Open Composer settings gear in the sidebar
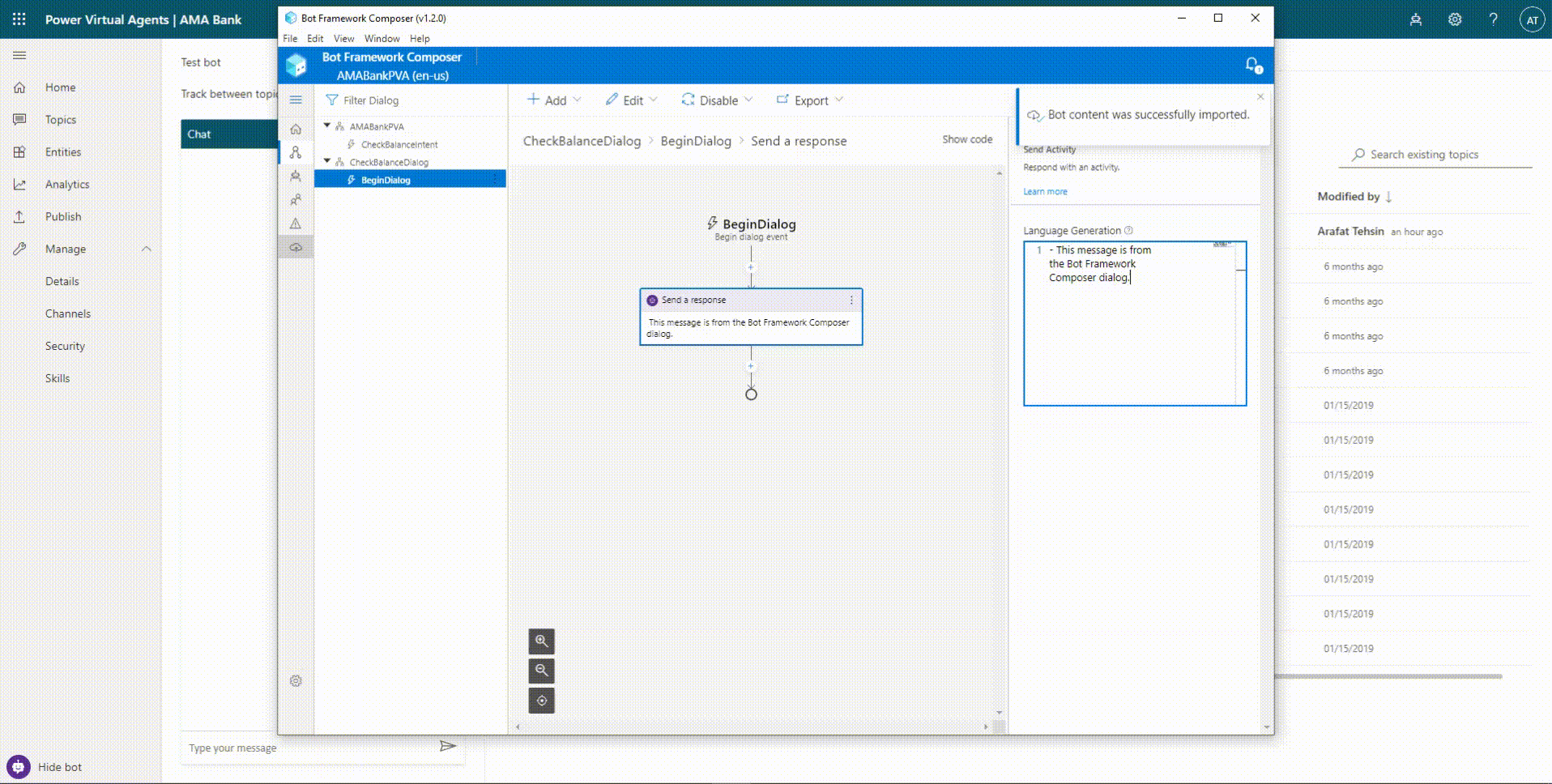Image resolution: width=1552 pixels, height=784 pixels. tap(296, 681)
